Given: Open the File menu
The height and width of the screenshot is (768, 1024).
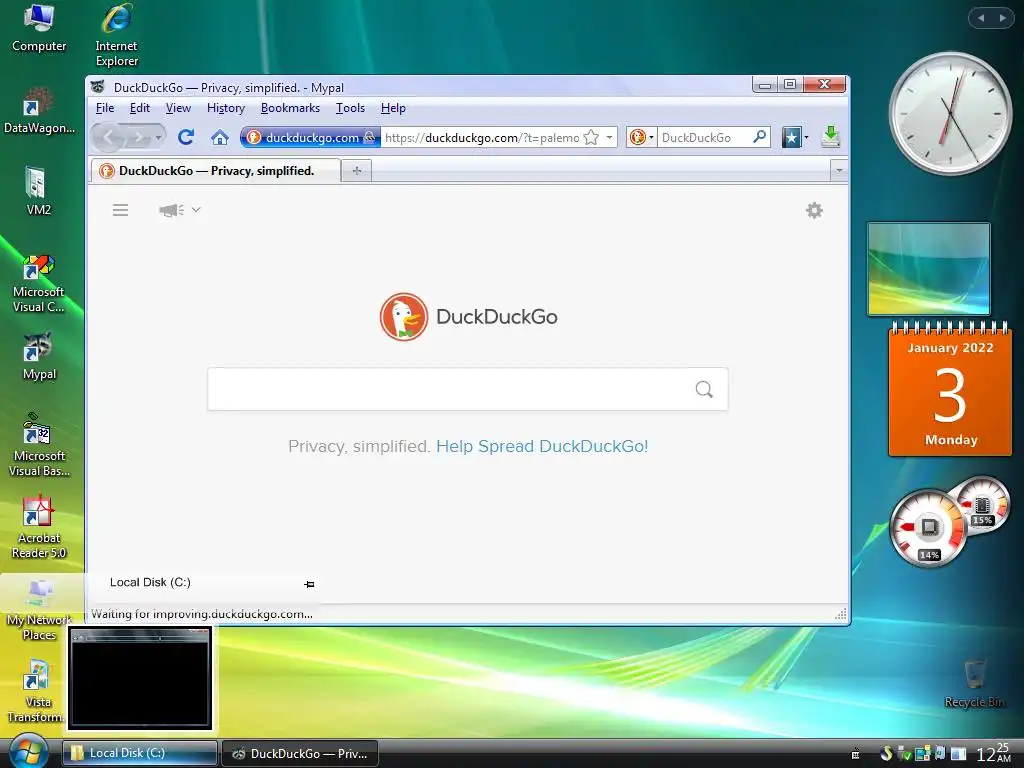Looking at the screenshot, I should (x=104, y=108).
